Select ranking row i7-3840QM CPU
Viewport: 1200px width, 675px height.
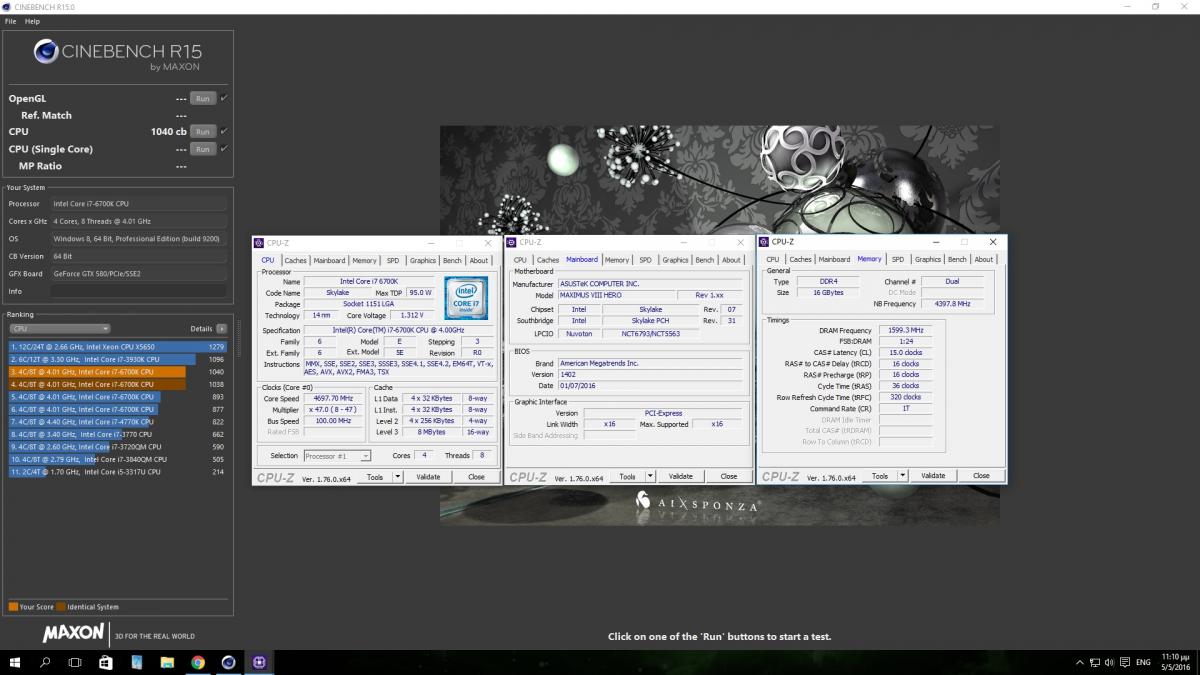(x=118, y=459)
